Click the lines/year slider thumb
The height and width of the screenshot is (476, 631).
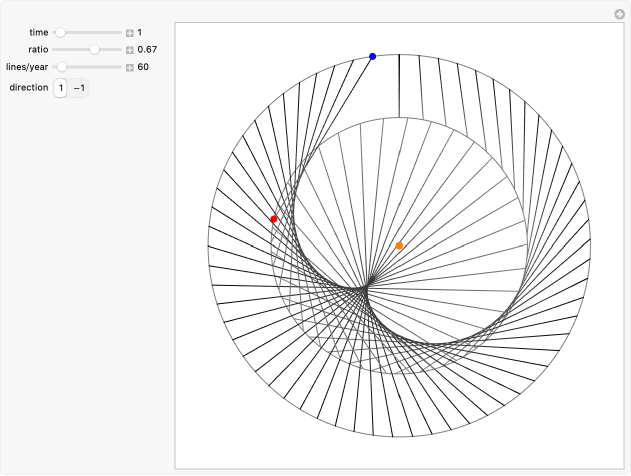coord(62,67)
